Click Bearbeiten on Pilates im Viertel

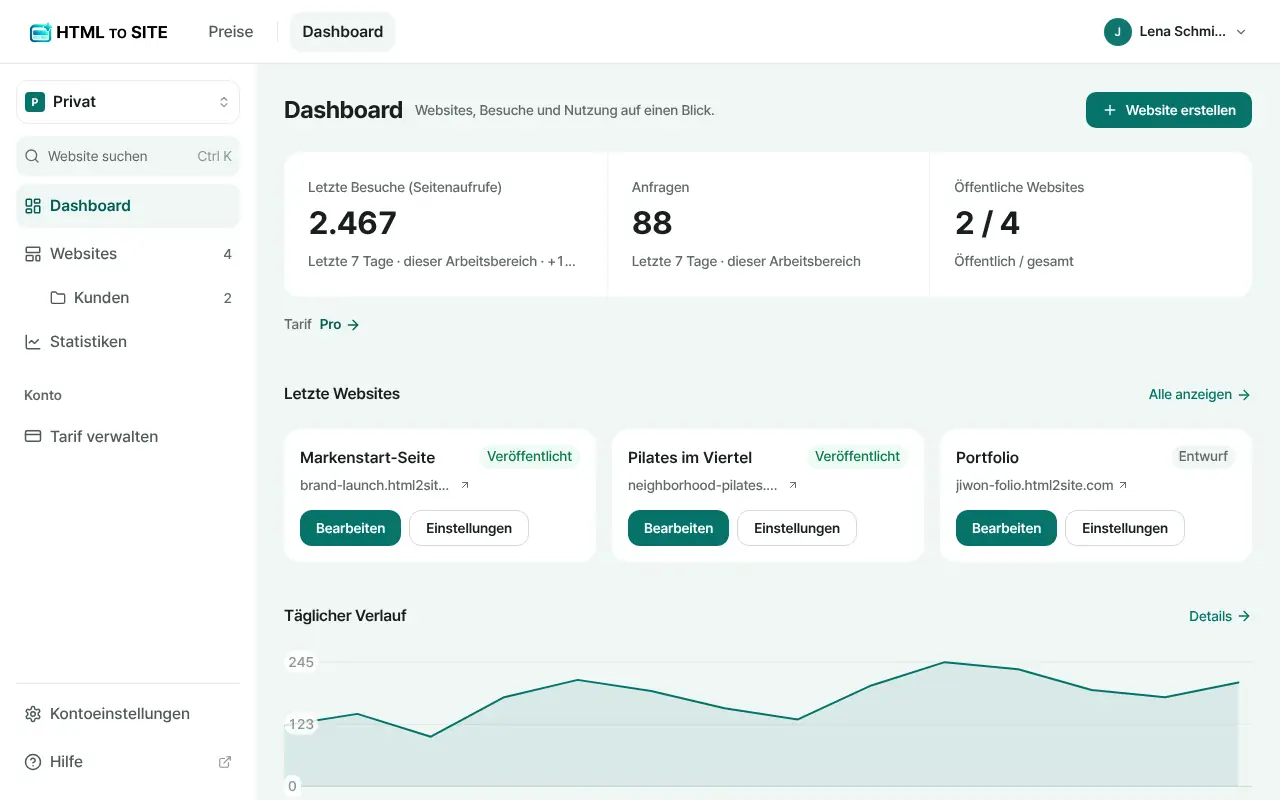click(x=678, y=528)
